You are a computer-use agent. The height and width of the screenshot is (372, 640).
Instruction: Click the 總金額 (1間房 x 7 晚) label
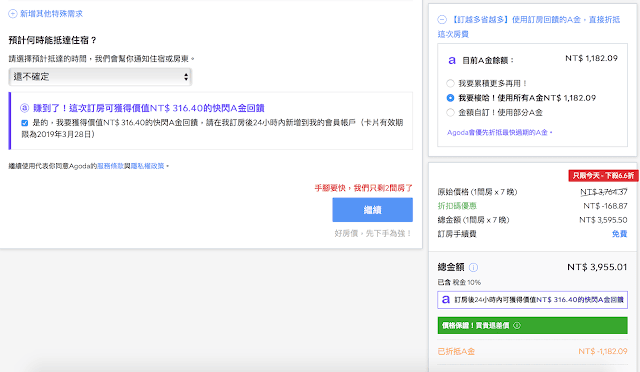point(473,220)
